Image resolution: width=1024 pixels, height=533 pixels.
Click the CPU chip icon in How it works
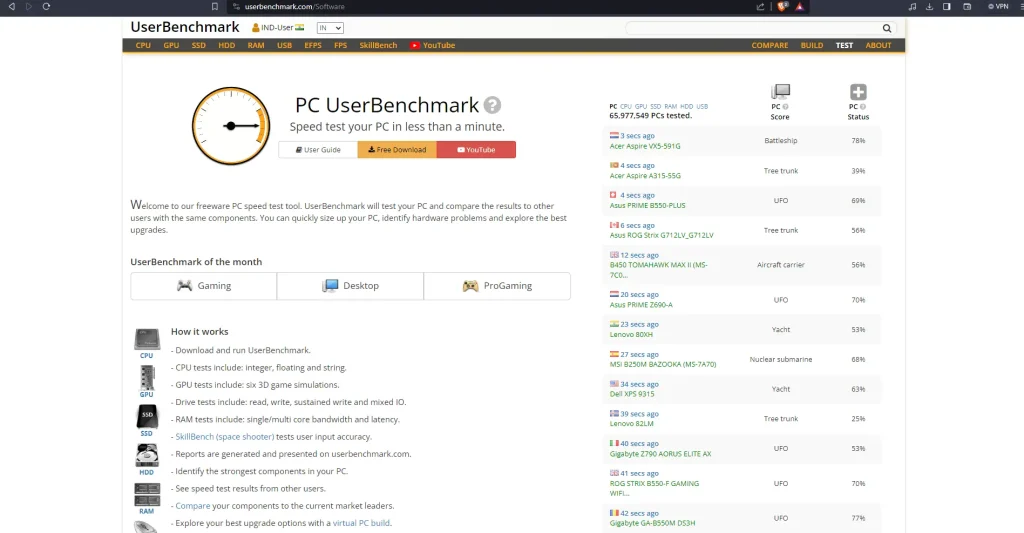click(x=147, y=340)
